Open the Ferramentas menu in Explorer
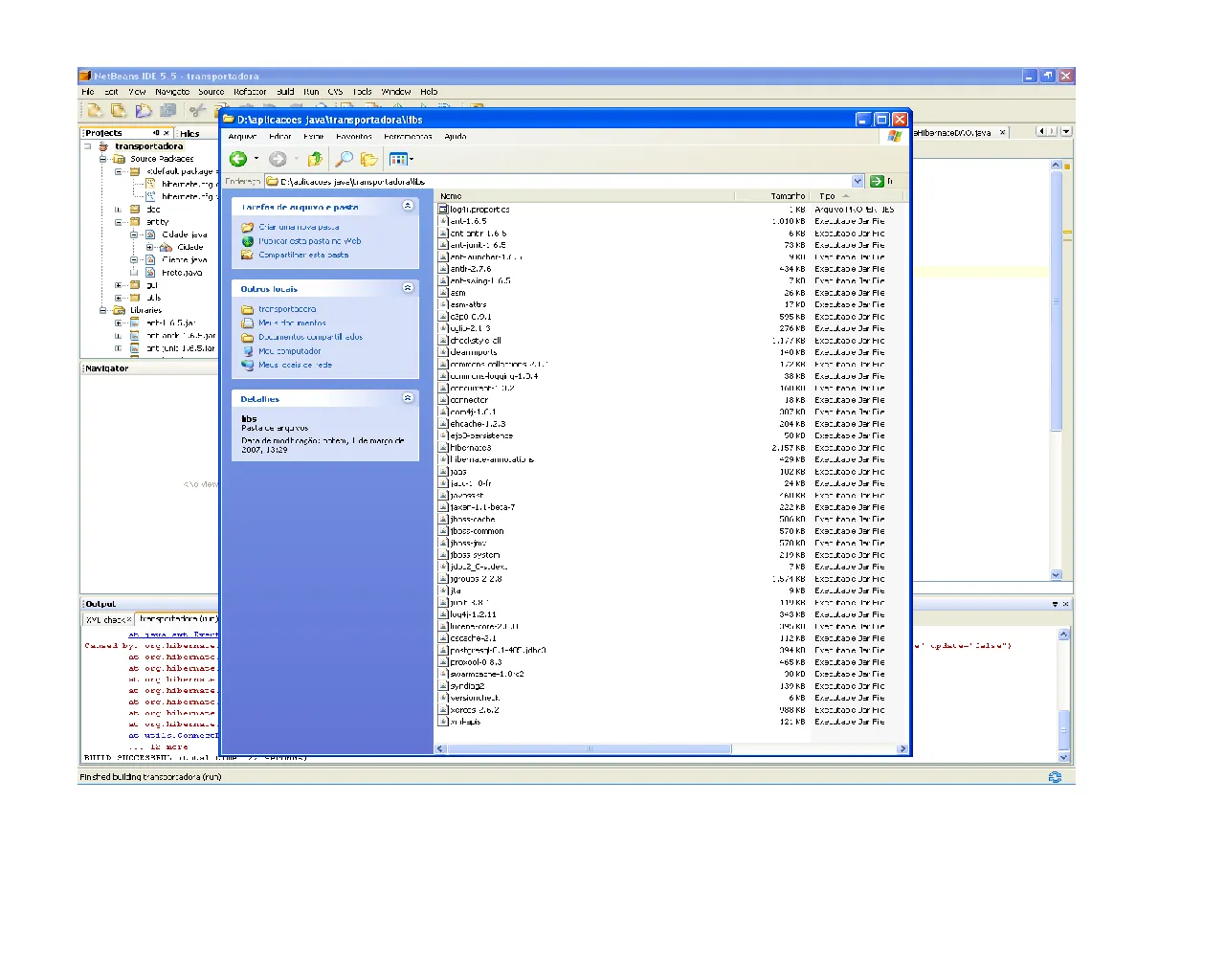1225x980 pixels. [409, 137]
